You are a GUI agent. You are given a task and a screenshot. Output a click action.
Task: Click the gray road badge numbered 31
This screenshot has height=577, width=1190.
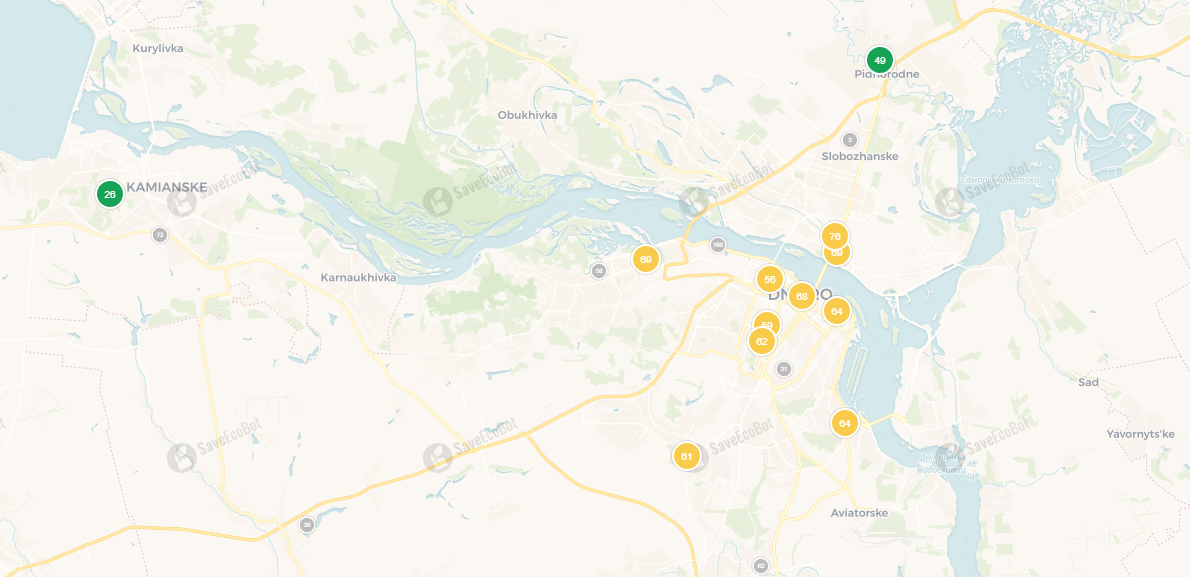(x=784, y=369)
